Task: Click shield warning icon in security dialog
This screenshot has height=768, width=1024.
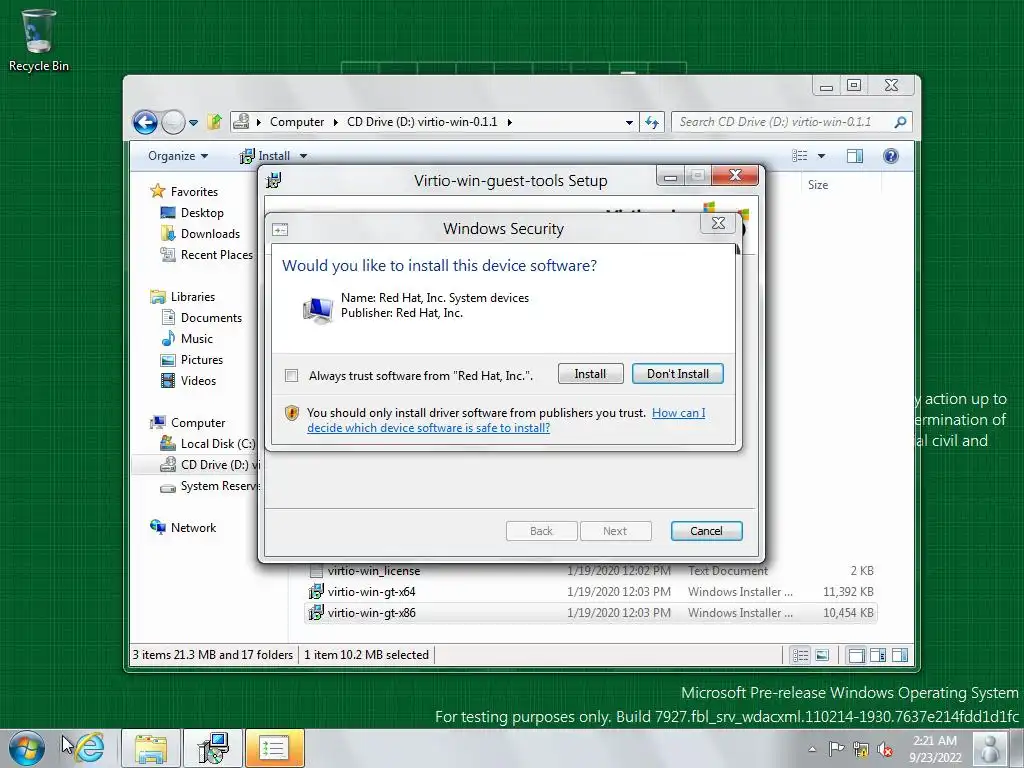Action: (292, 413)
